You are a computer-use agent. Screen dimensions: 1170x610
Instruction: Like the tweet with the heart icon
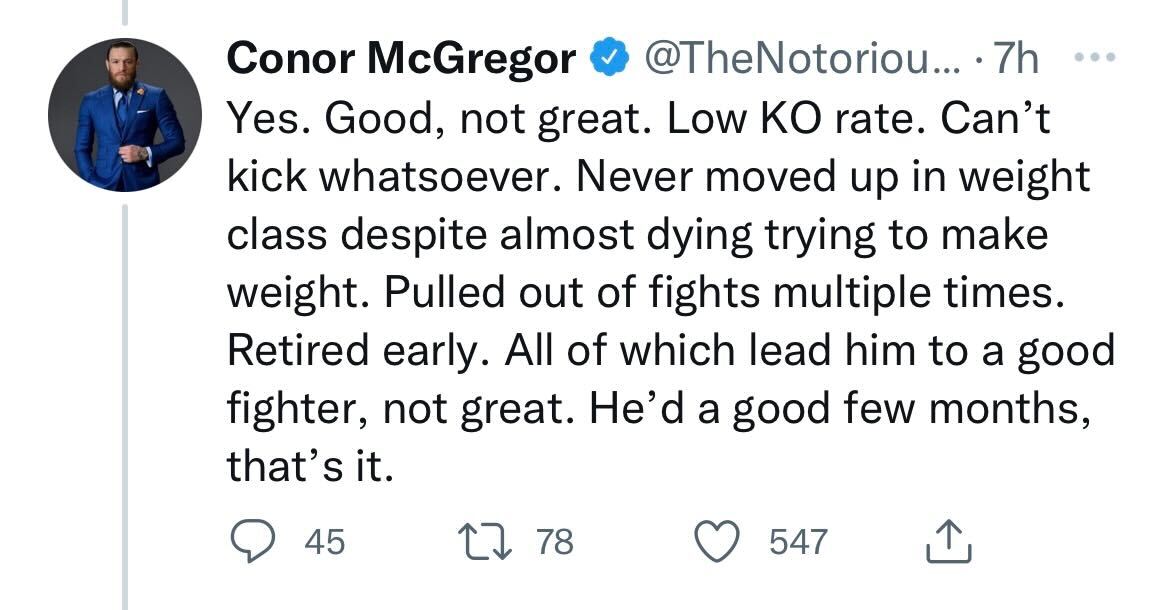717,541
